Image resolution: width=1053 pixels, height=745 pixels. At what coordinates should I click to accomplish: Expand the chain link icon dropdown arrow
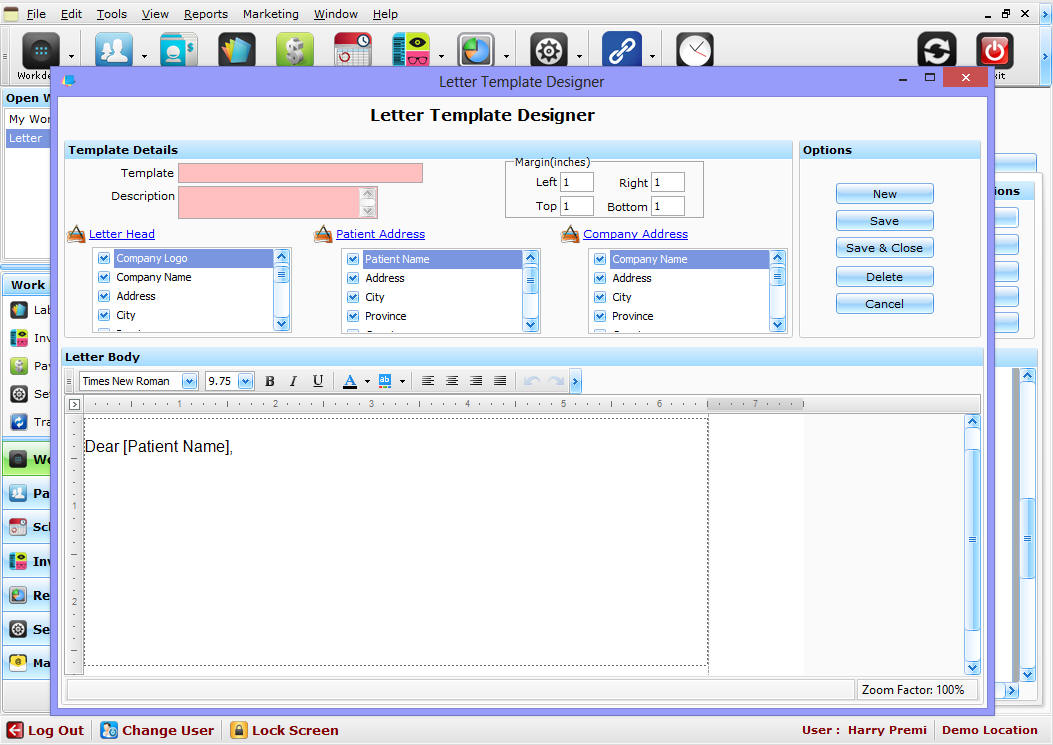(652, 56)
